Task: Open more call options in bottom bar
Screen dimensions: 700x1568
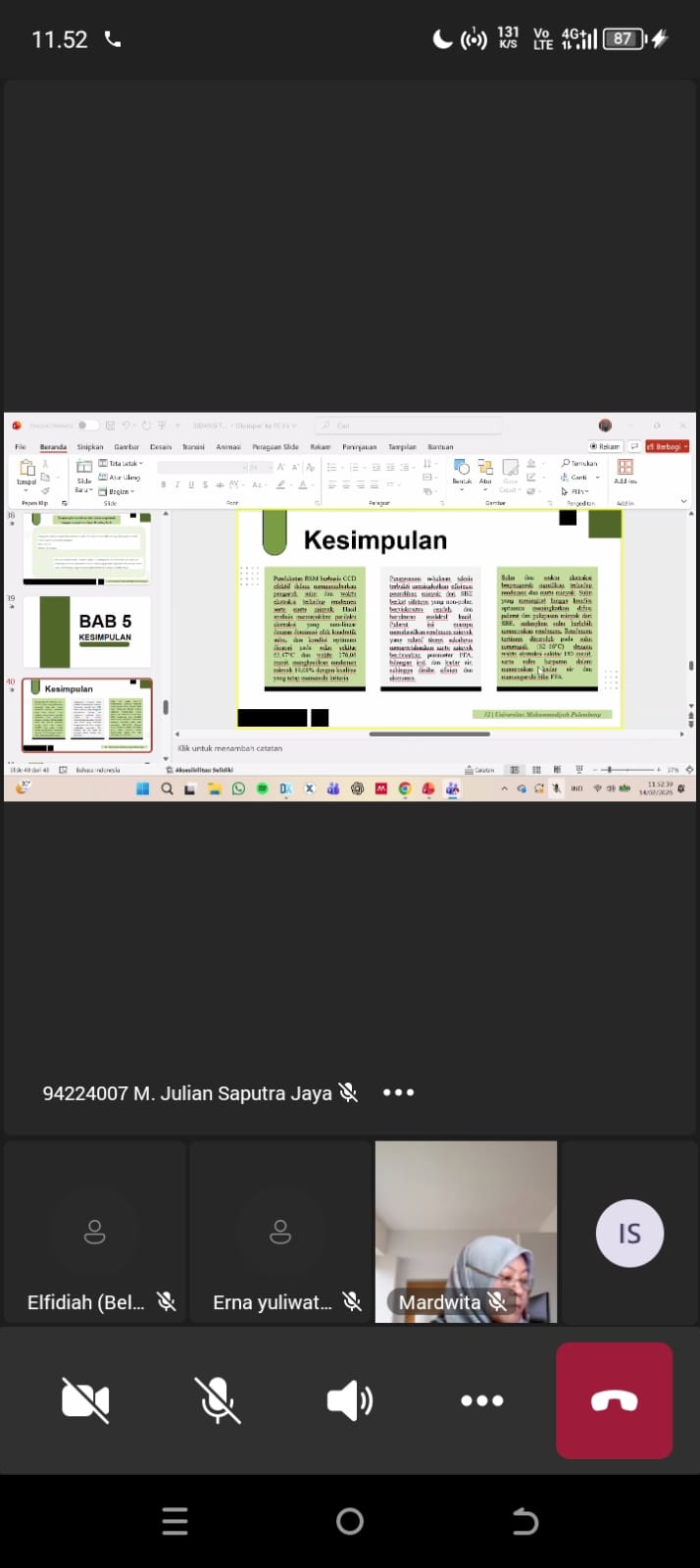Action: [481, 1400]
